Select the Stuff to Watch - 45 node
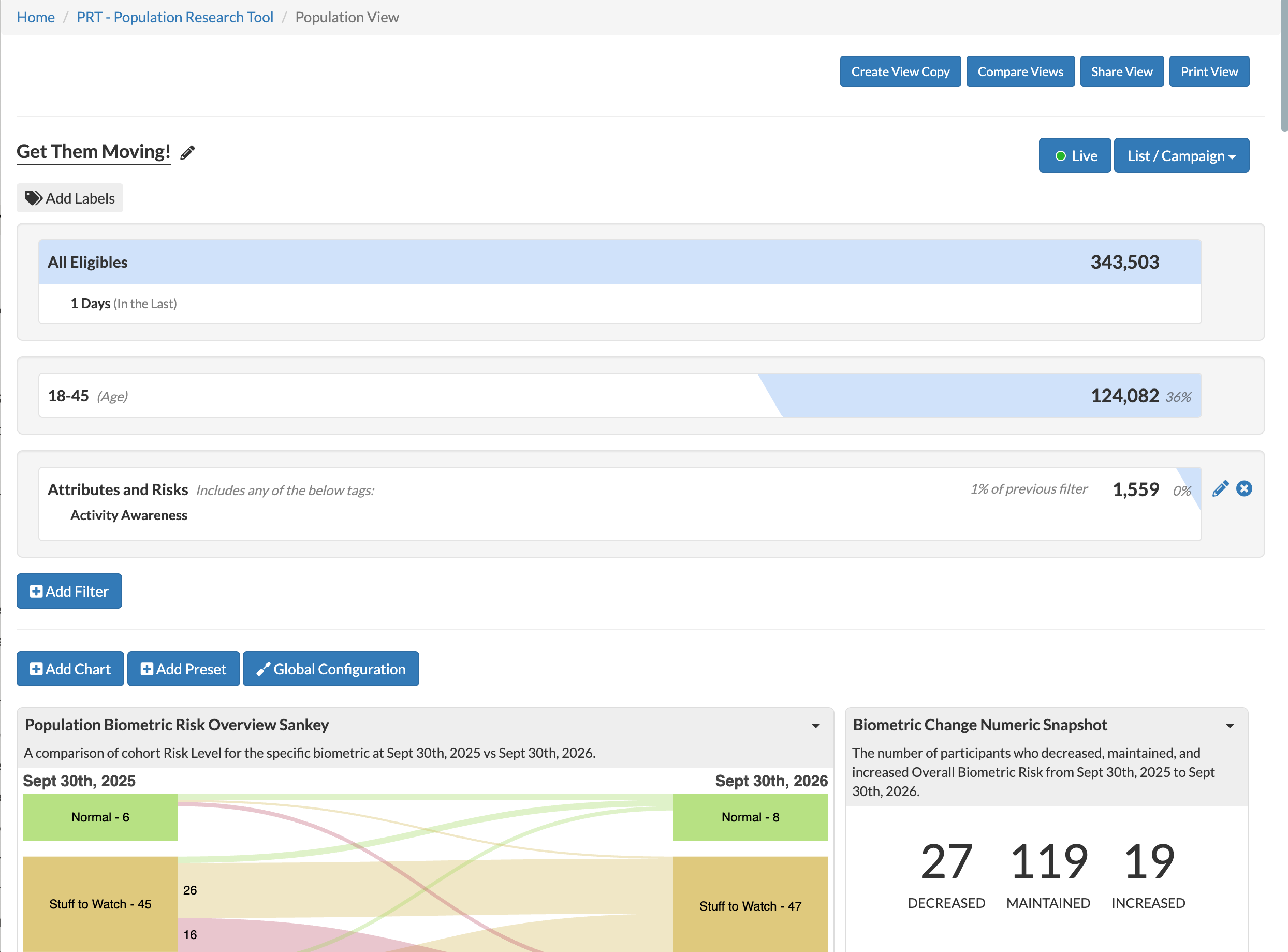 click(x=100, y=904)
